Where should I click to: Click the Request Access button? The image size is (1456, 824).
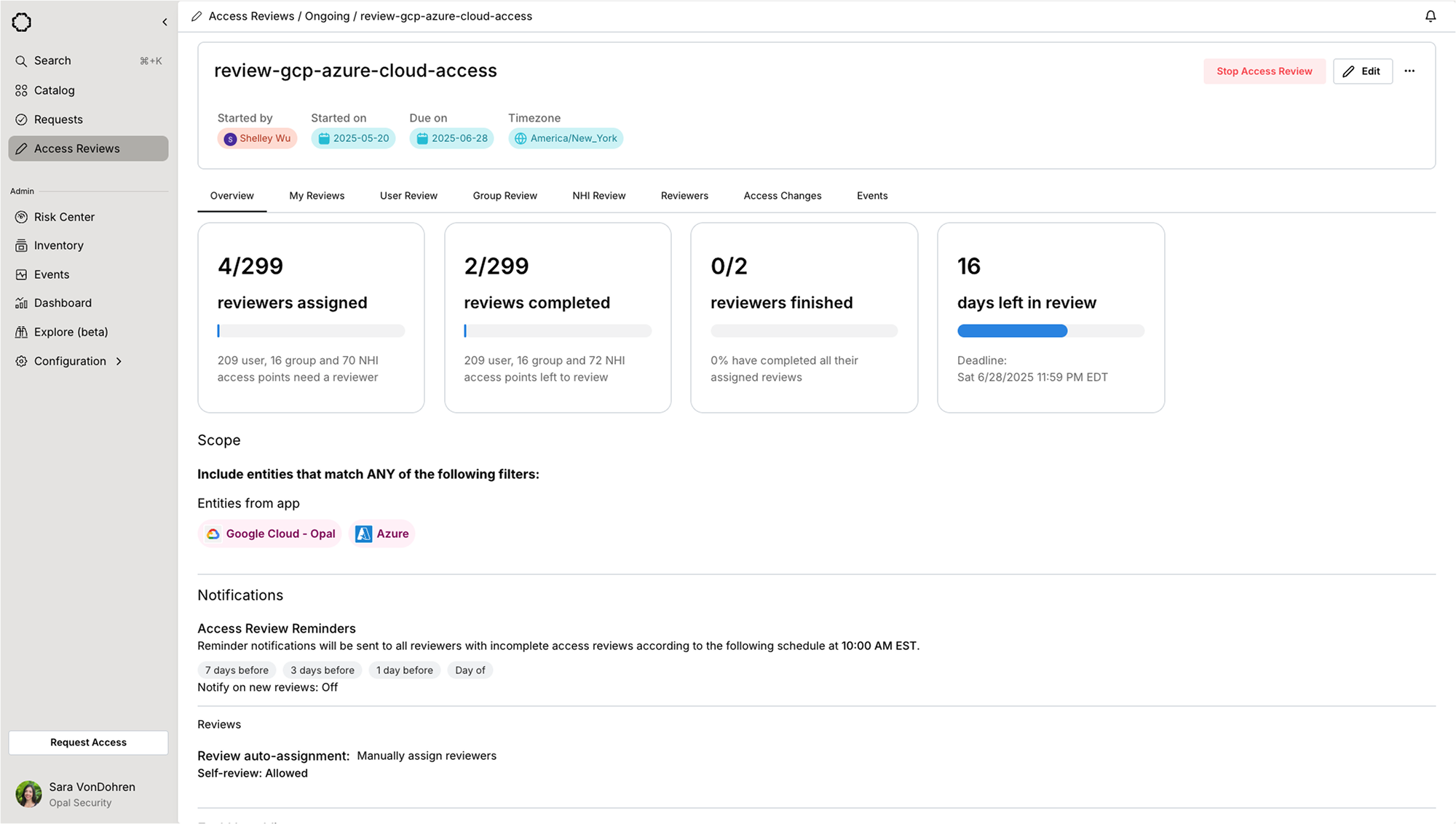click(88, 742)
